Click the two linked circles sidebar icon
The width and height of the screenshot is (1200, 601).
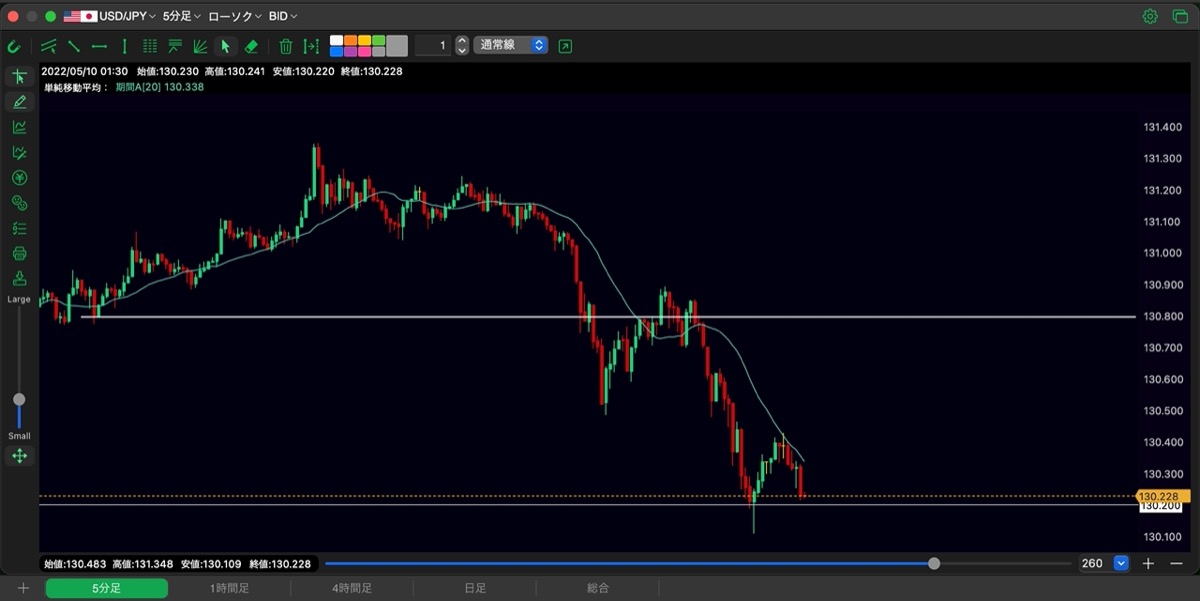coord(19,203)
